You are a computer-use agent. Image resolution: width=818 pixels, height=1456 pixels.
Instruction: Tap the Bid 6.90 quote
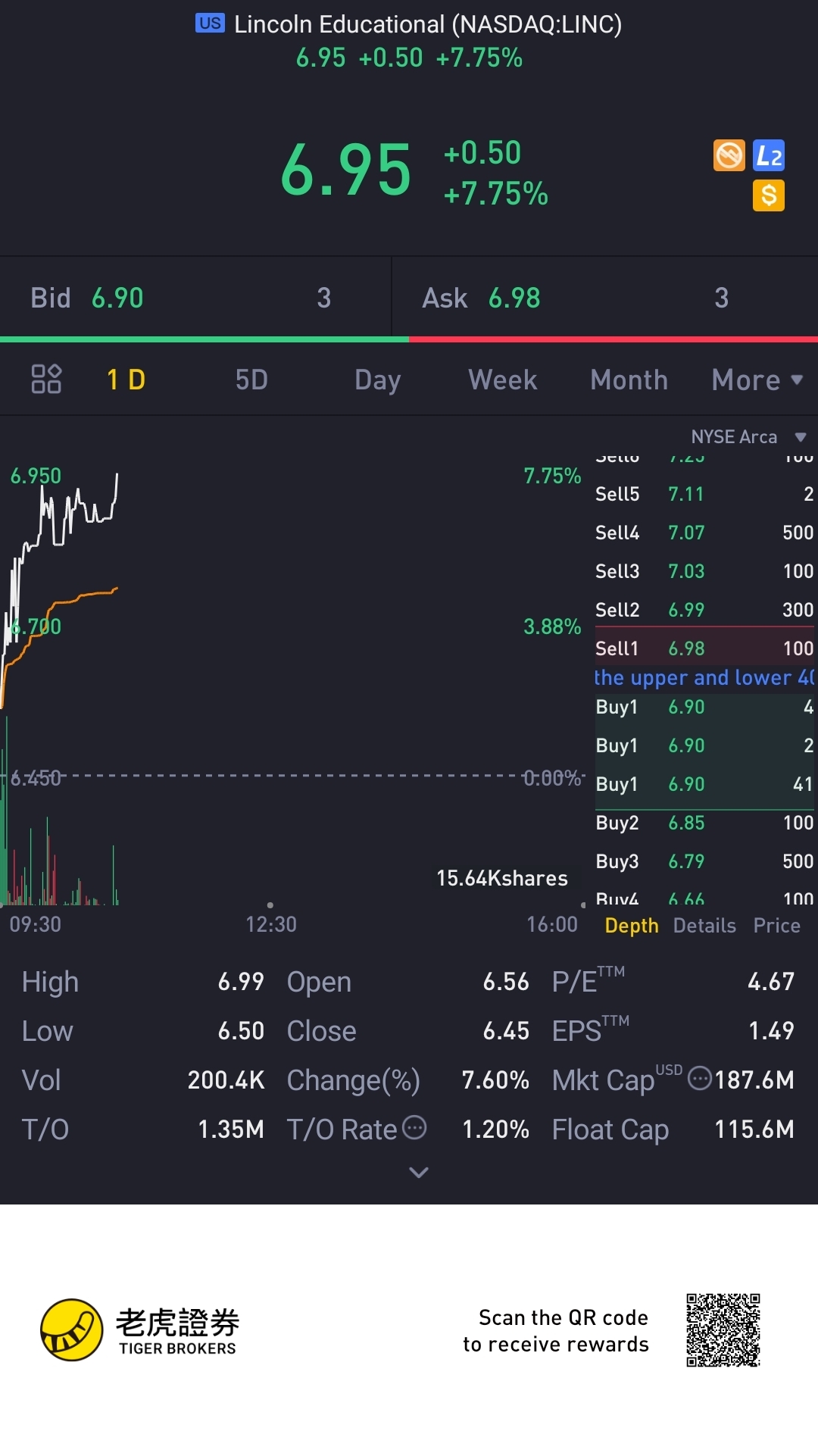click(x=195, y=298)
